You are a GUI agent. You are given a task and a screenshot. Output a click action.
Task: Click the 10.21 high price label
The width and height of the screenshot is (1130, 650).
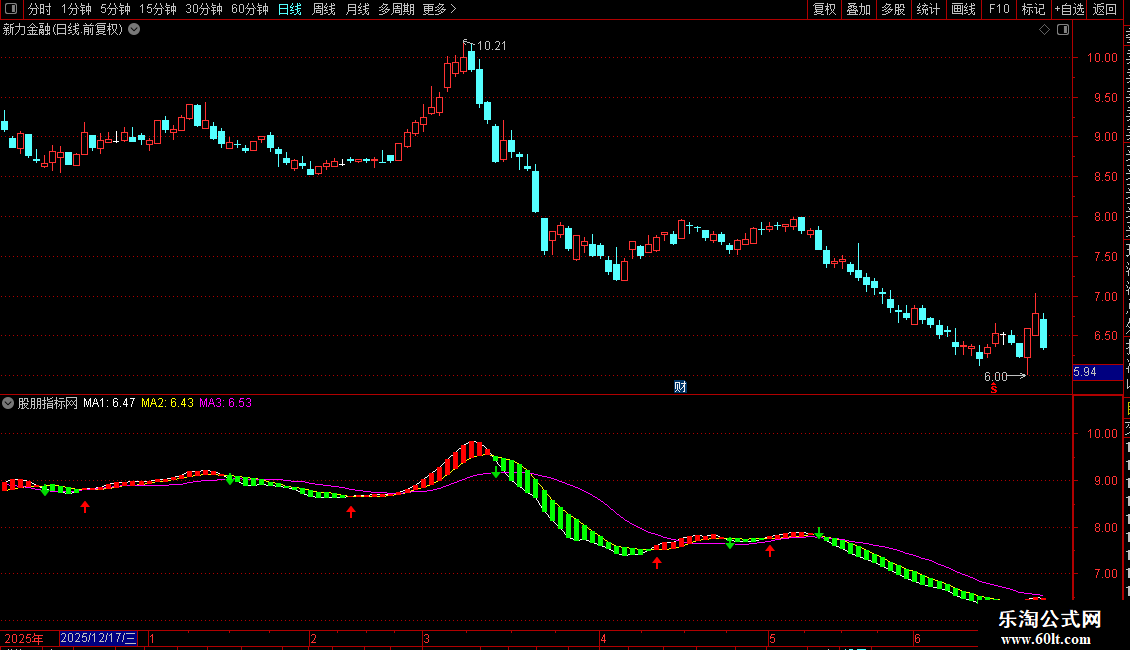tap(491, 46)
